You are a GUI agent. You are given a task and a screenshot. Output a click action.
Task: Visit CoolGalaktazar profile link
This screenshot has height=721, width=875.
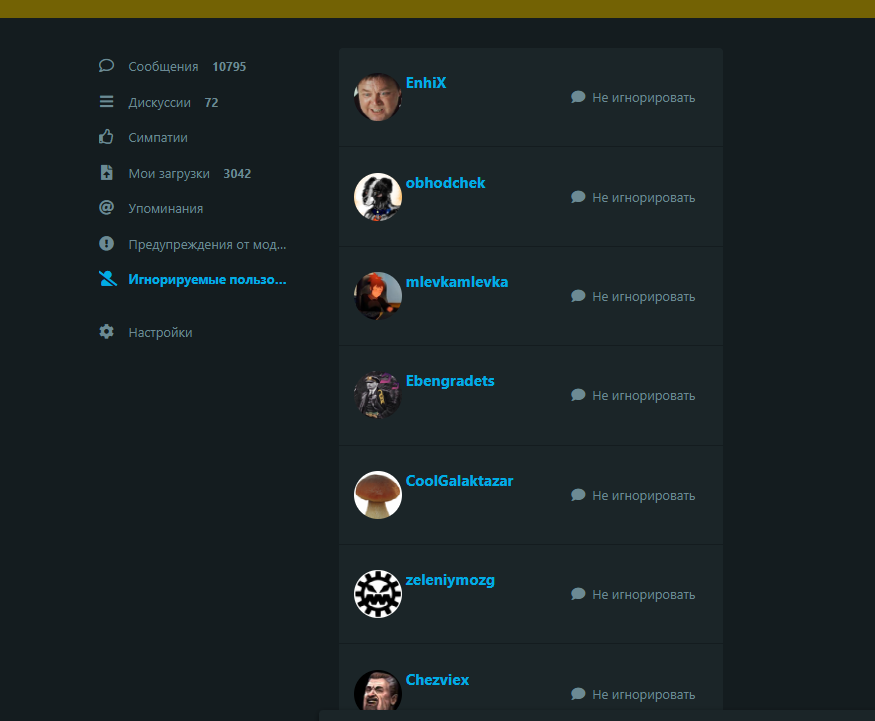pyautogui.click(x=459, y=481)
